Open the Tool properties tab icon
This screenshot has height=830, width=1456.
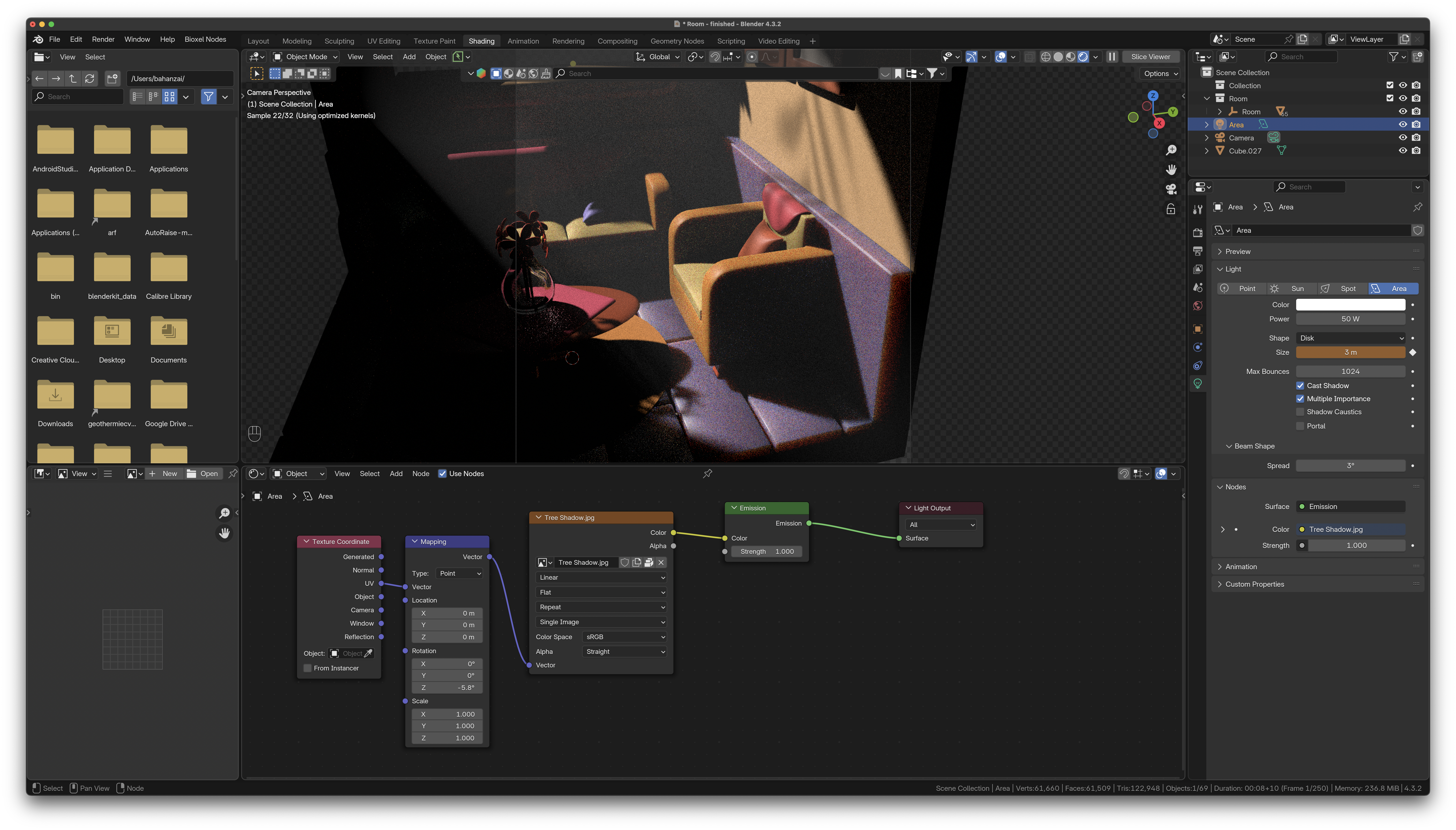tap(1198, 210)
